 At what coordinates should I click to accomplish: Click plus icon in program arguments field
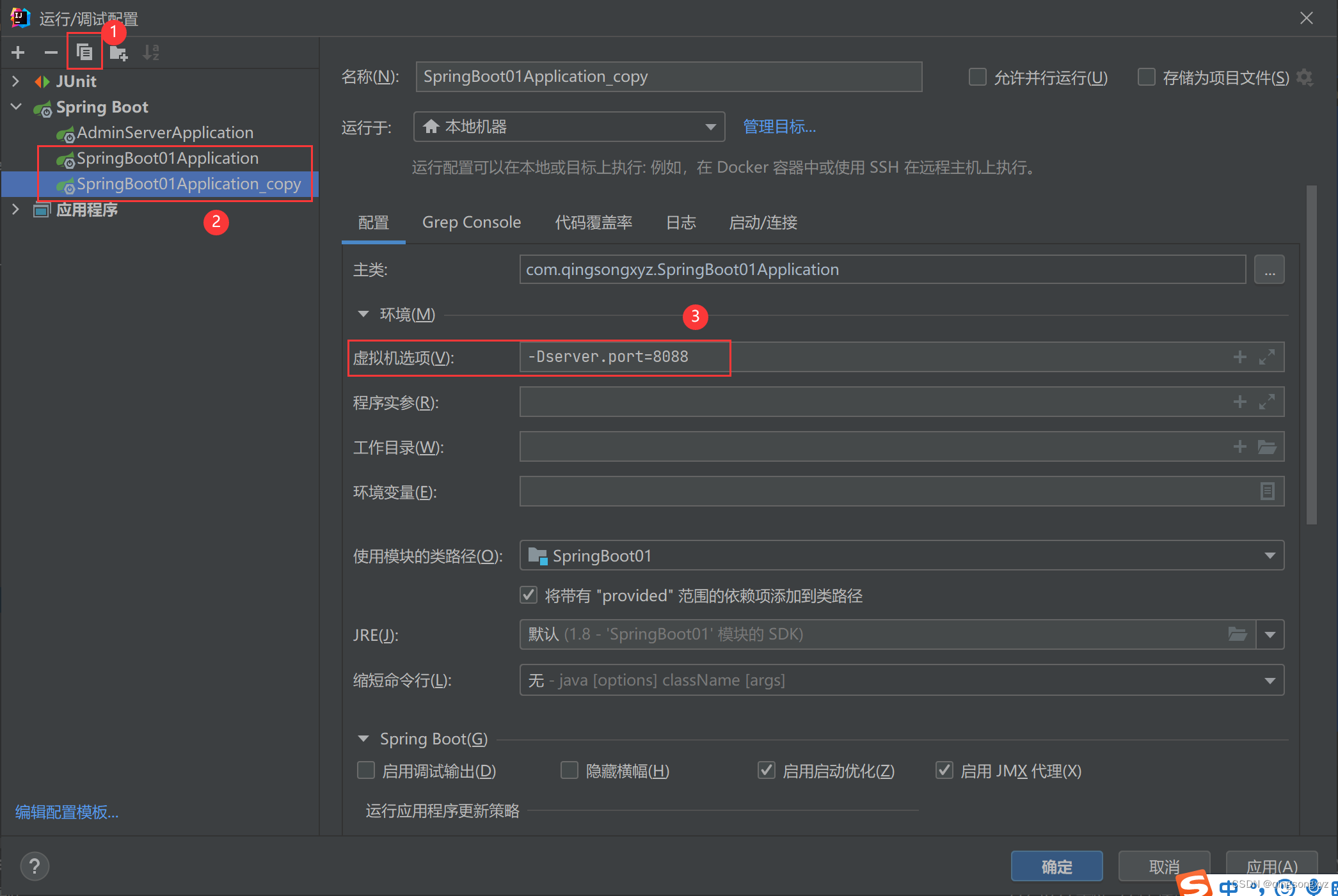tap(1240, 402)
